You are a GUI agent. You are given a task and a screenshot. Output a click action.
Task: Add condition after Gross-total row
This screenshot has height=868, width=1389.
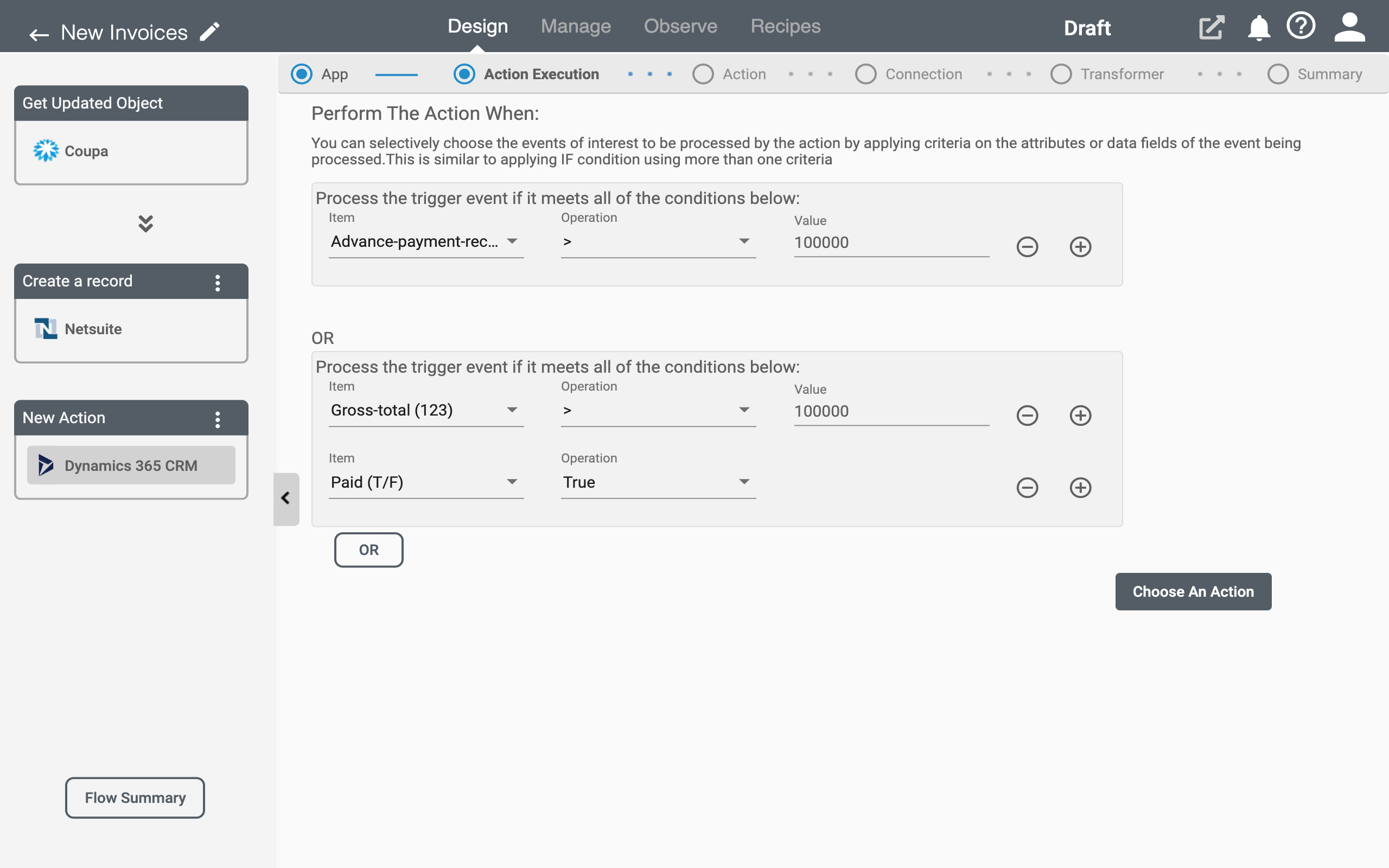(1080, 416)
